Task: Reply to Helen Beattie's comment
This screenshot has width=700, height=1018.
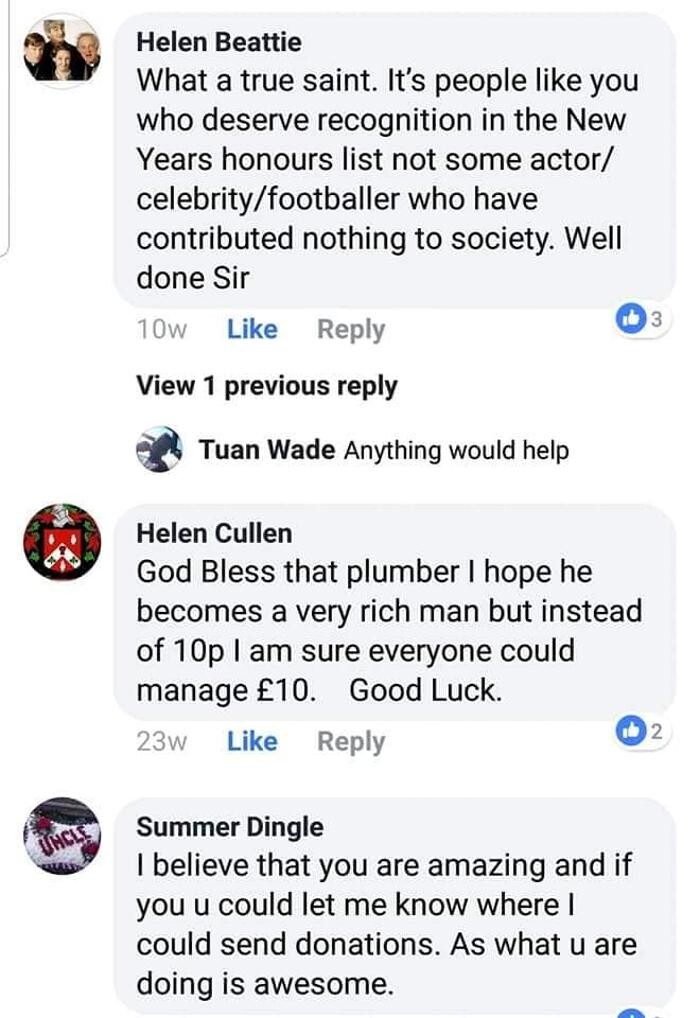Action: tap(350, 329)
